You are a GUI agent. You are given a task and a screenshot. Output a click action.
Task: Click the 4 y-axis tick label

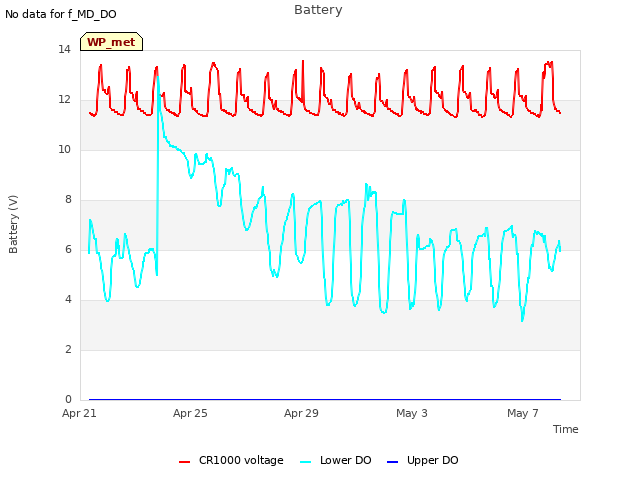[68, 300]
